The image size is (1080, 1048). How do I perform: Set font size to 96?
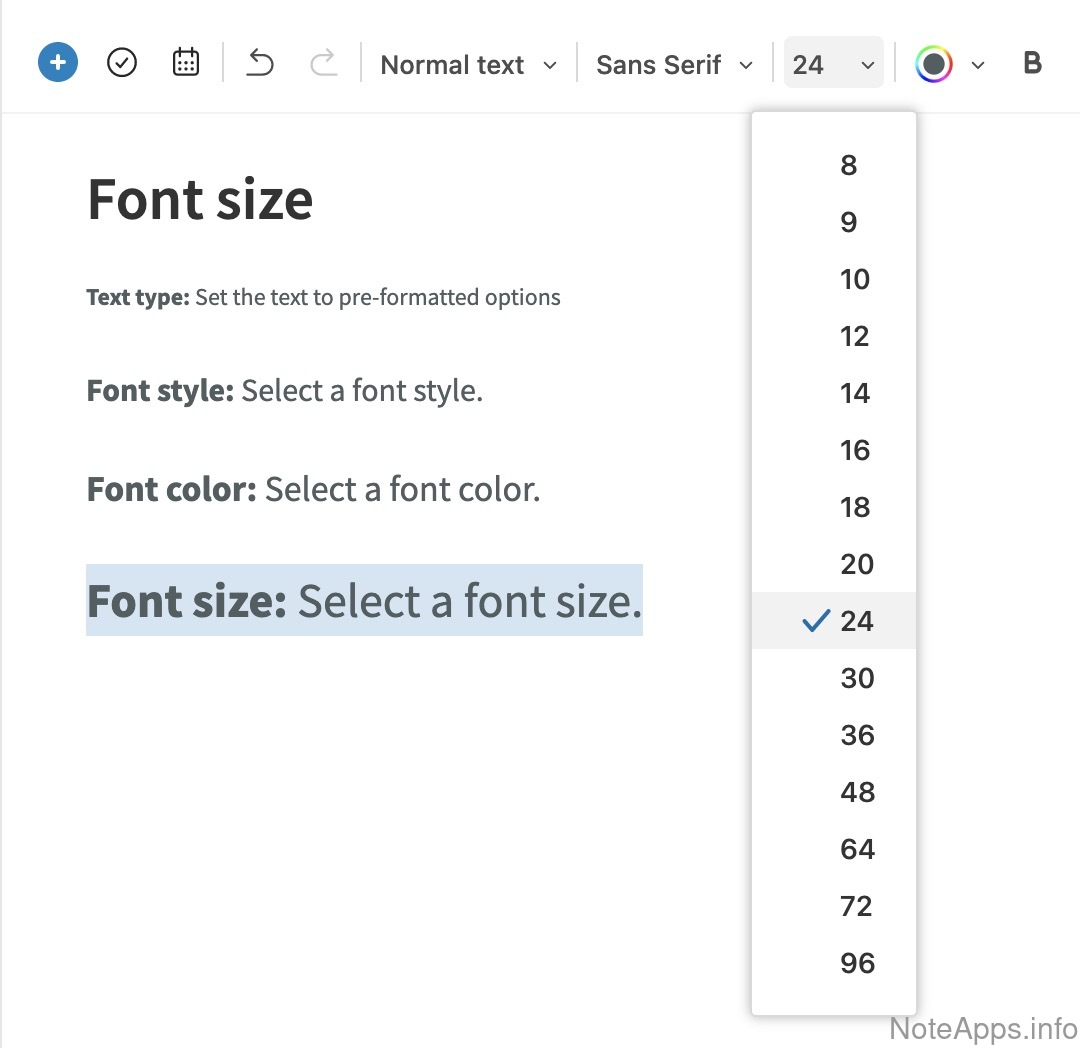click(x=857, y=963)
